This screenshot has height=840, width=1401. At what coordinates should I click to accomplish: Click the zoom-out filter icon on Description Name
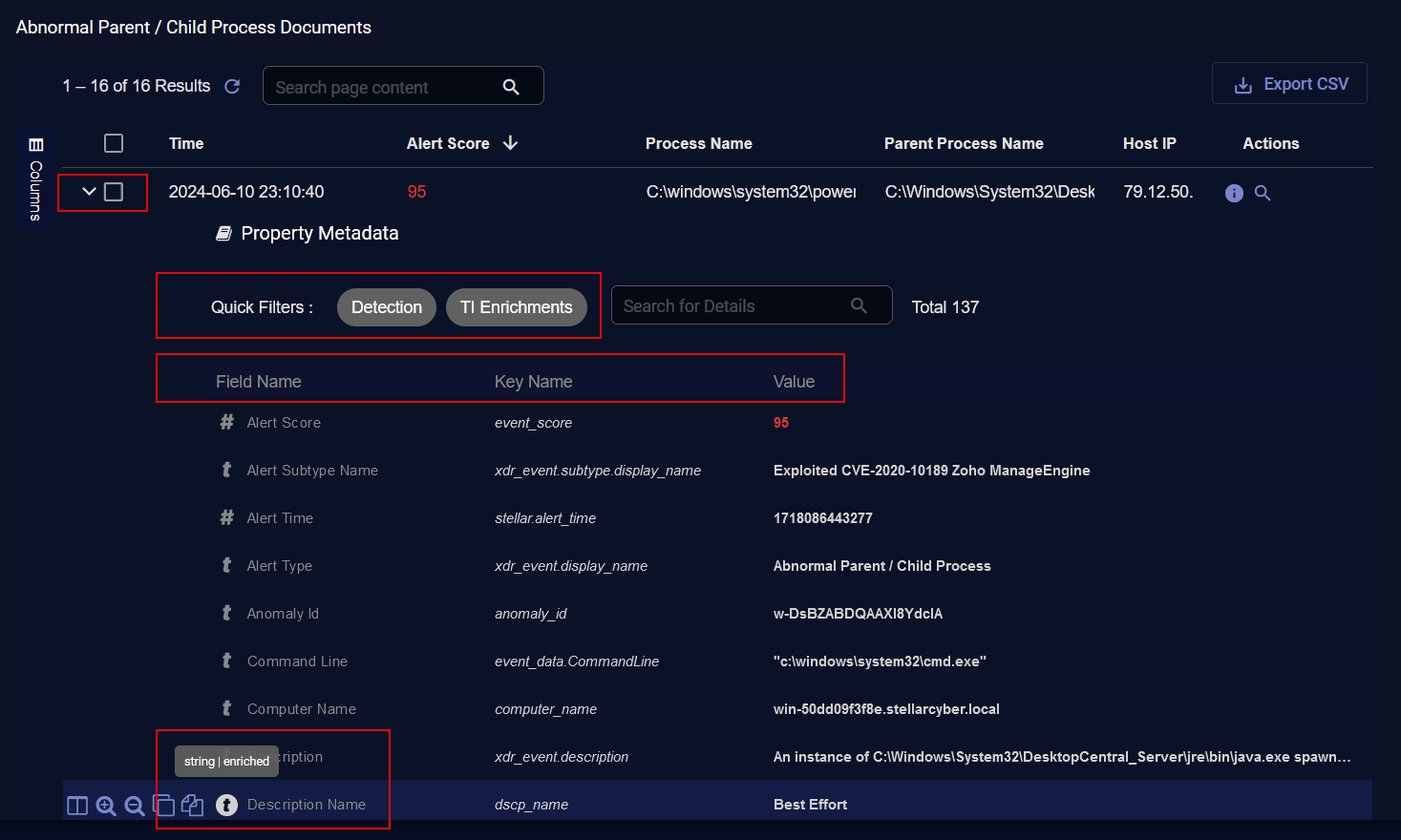coord(135,806)
